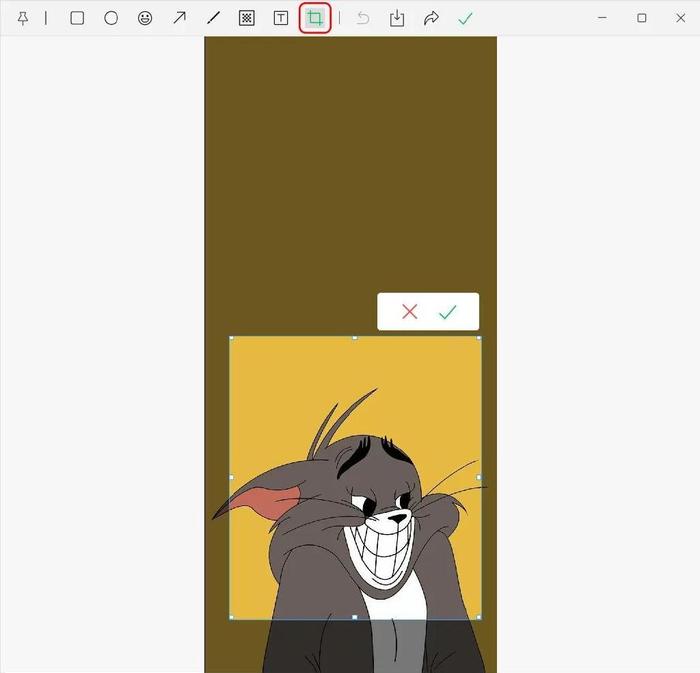Click the bottom-right crop handle
700x673 pixels.
coord(479,617)
